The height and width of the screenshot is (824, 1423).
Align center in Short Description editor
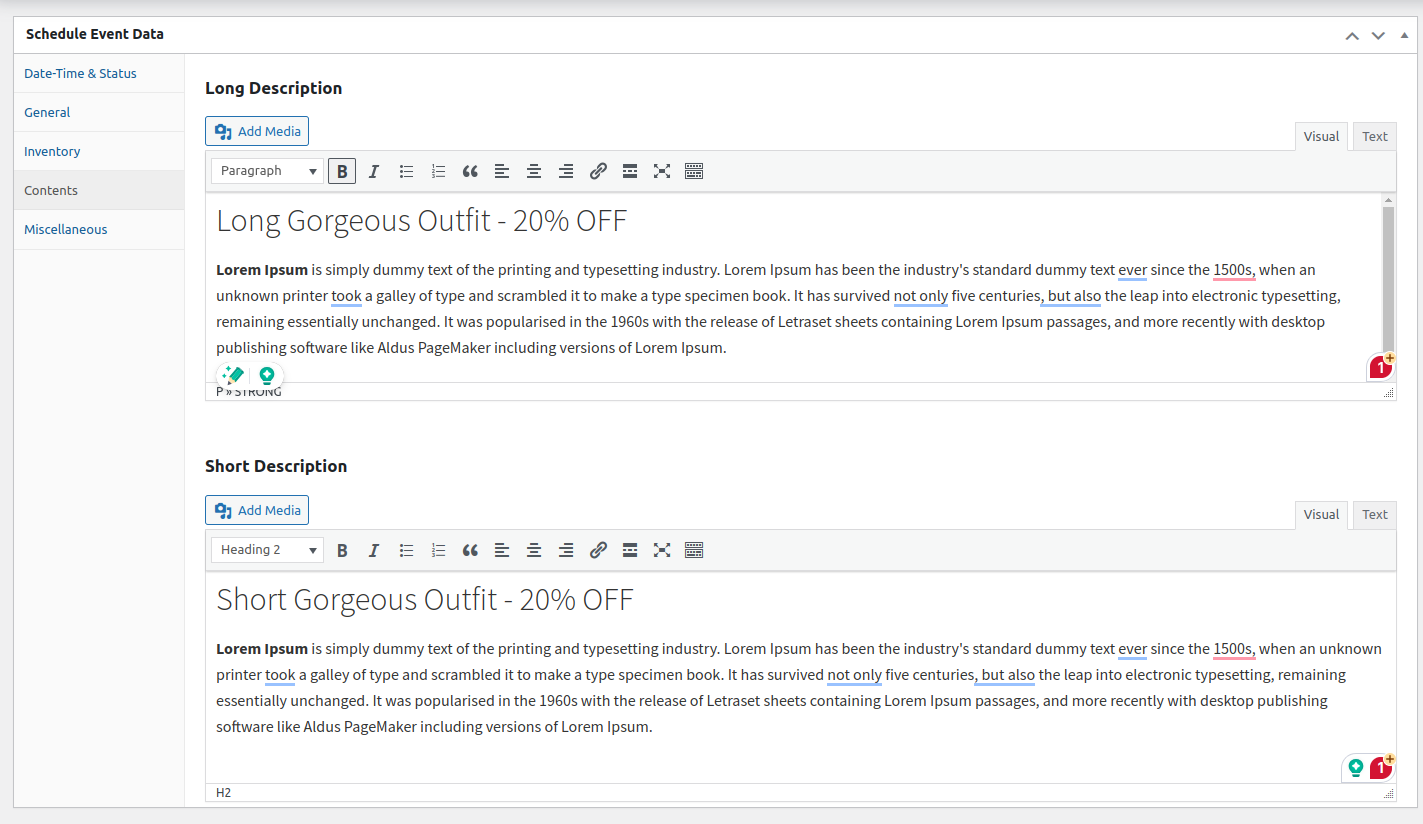(x=534, y=550)
